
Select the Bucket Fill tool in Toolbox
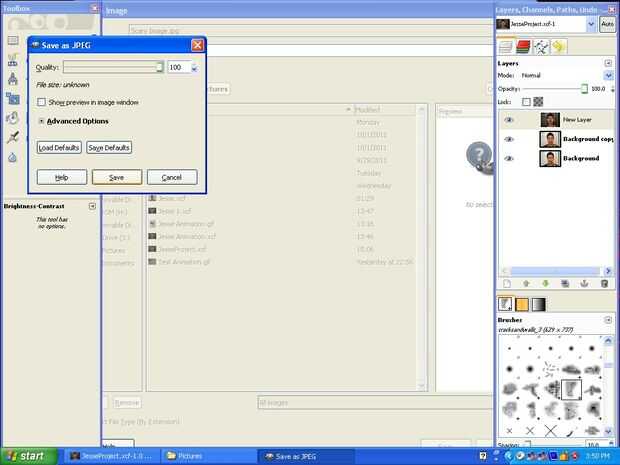[13, 118]
